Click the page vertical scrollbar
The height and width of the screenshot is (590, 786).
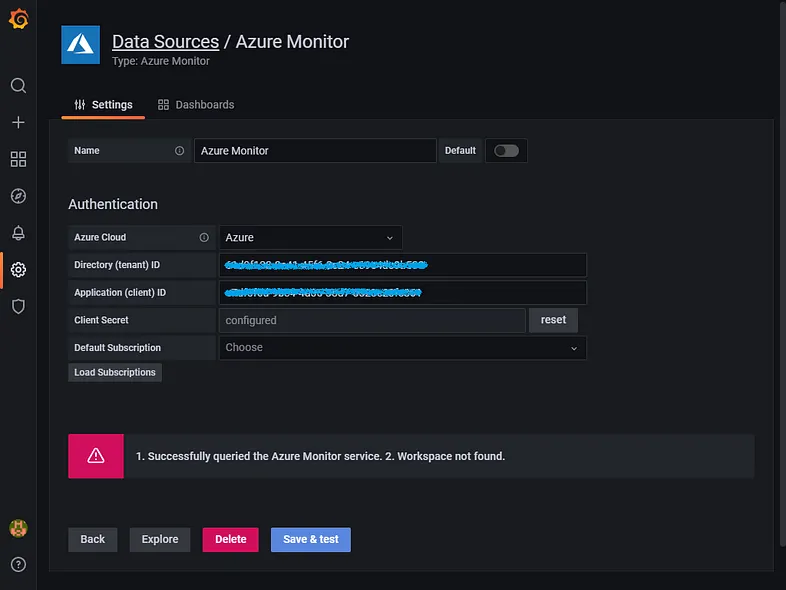pyautogui.click(x=782, y=273)
